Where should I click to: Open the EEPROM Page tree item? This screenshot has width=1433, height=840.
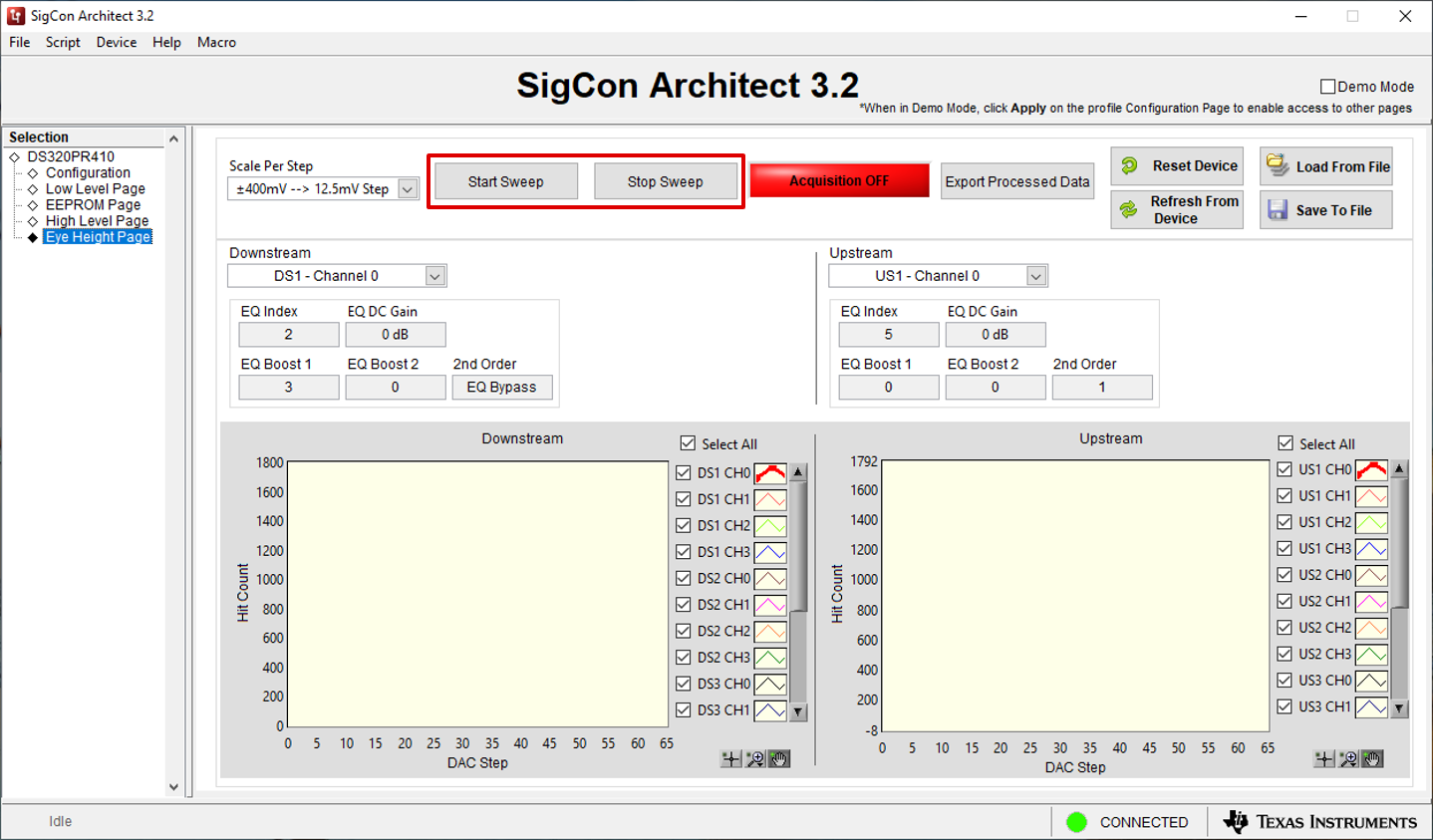93,204
